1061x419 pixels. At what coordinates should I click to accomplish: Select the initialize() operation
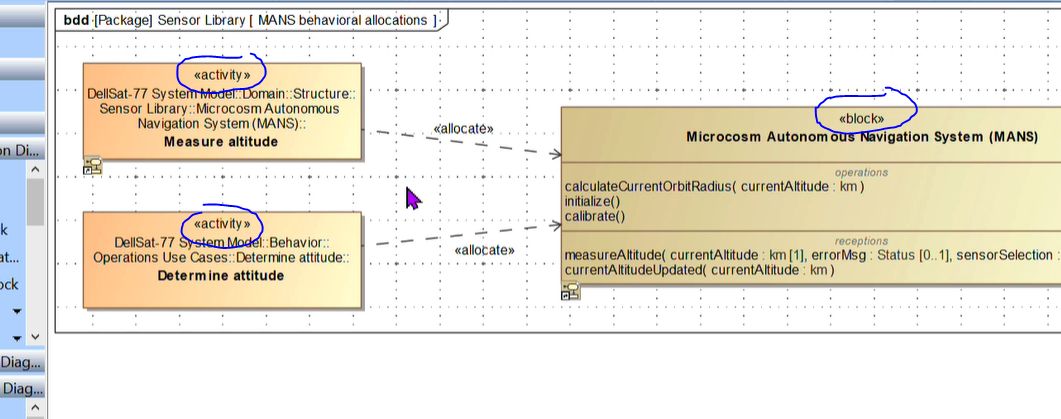592,202
